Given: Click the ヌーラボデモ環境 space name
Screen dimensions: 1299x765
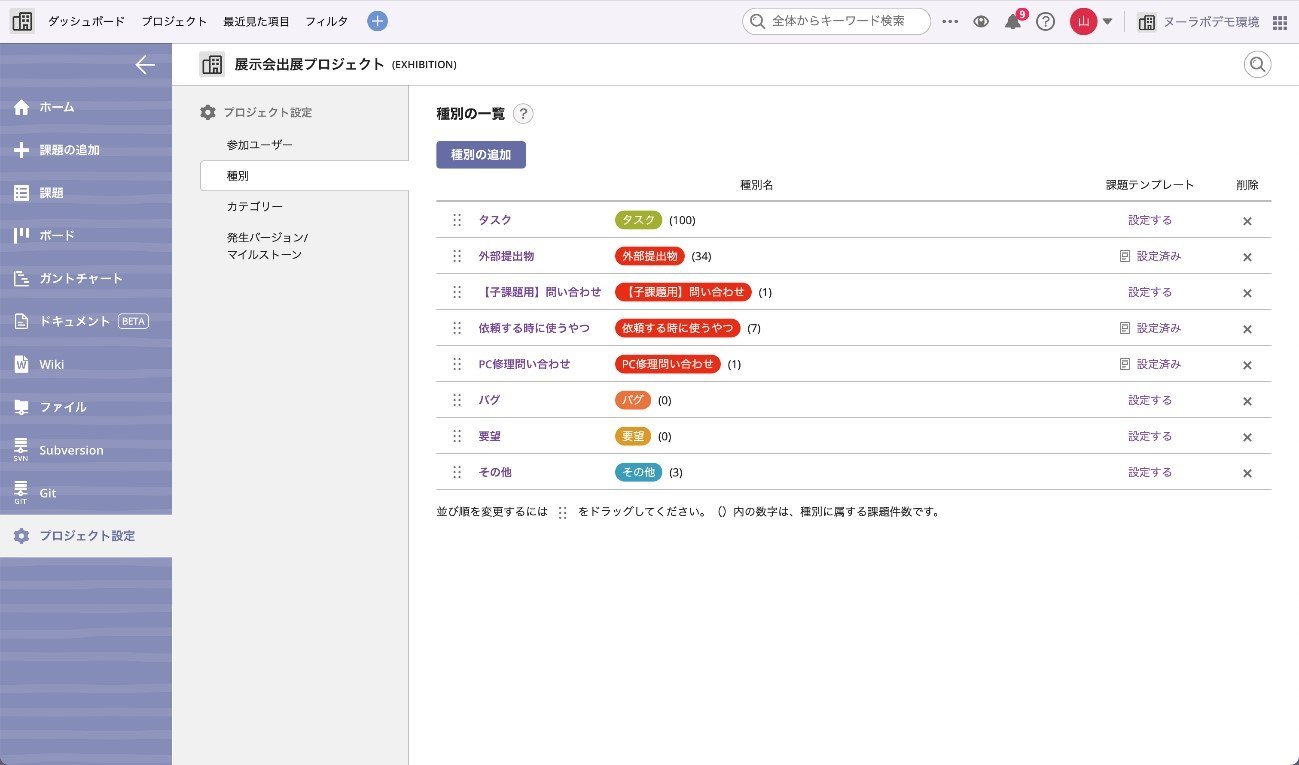Looking at the screenshot, I should coord(1211,22).
